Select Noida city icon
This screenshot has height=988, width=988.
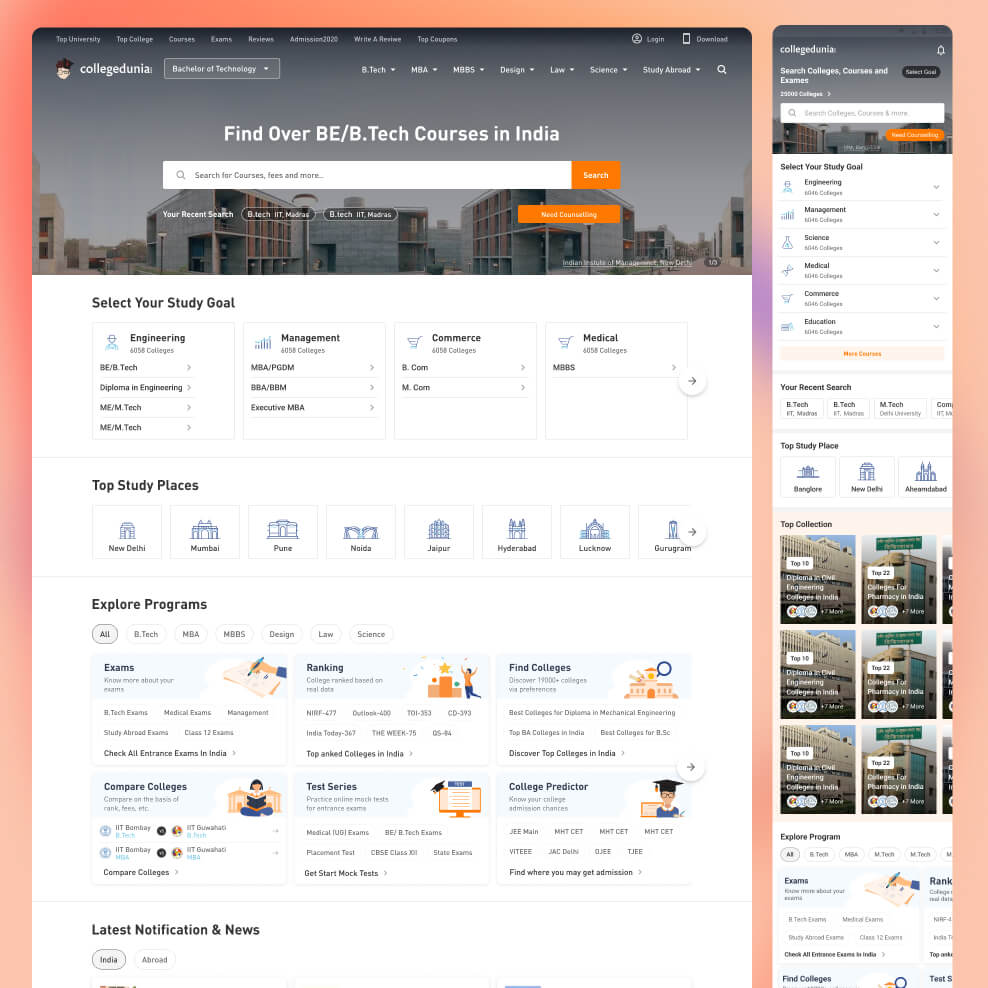[x=361, y=531]
